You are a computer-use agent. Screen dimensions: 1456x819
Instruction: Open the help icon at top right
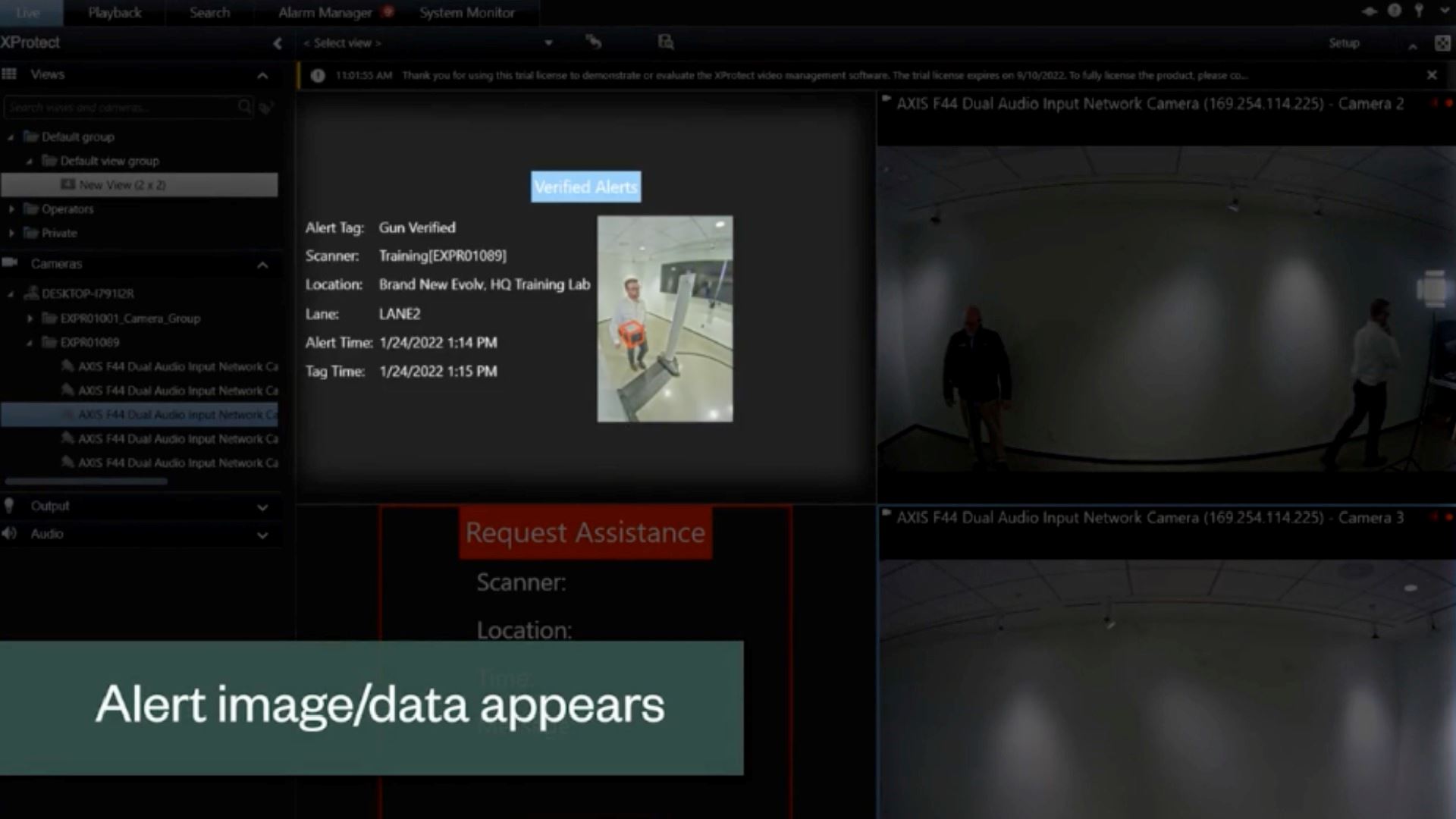[1395, 11]
